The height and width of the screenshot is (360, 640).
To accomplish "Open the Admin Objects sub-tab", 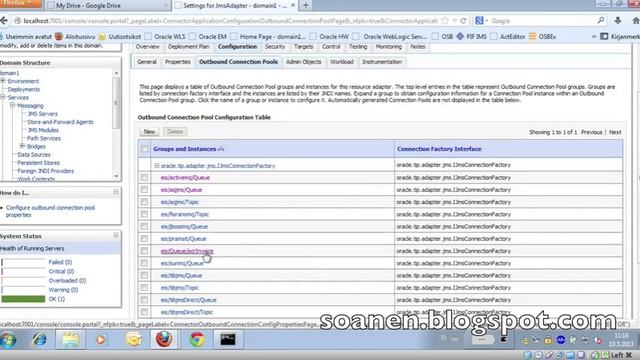I will coord(304,62).
